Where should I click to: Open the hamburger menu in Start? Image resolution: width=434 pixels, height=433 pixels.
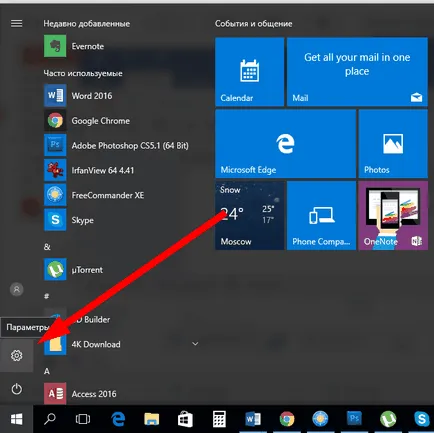pyautogui.click(x=17, y=23)
